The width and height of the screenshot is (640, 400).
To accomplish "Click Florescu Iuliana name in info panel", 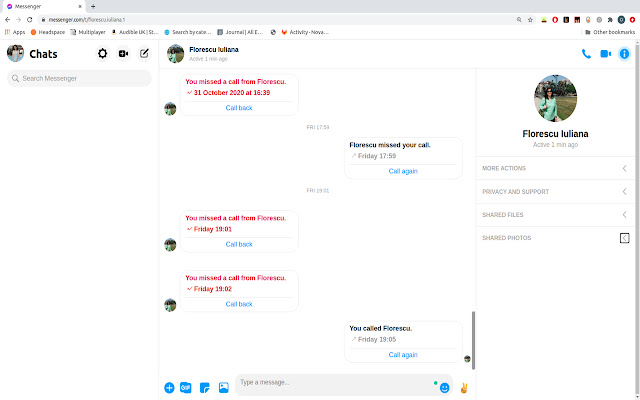I will pos(555,134).
